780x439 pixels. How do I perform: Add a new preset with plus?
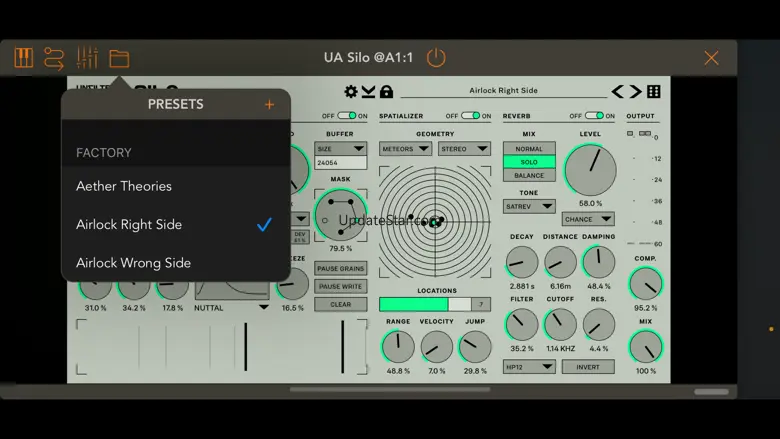(269, 104)
